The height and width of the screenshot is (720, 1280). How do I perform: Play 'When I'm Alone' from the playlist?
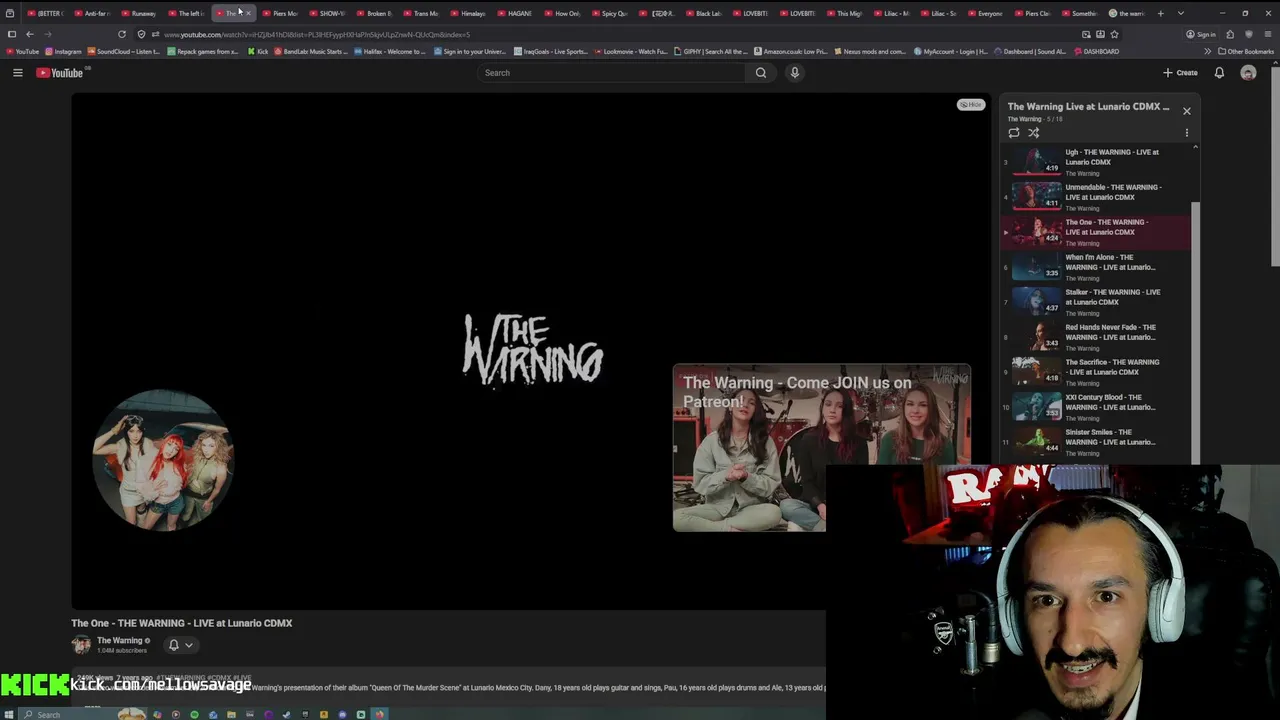tap(1097, 266)
